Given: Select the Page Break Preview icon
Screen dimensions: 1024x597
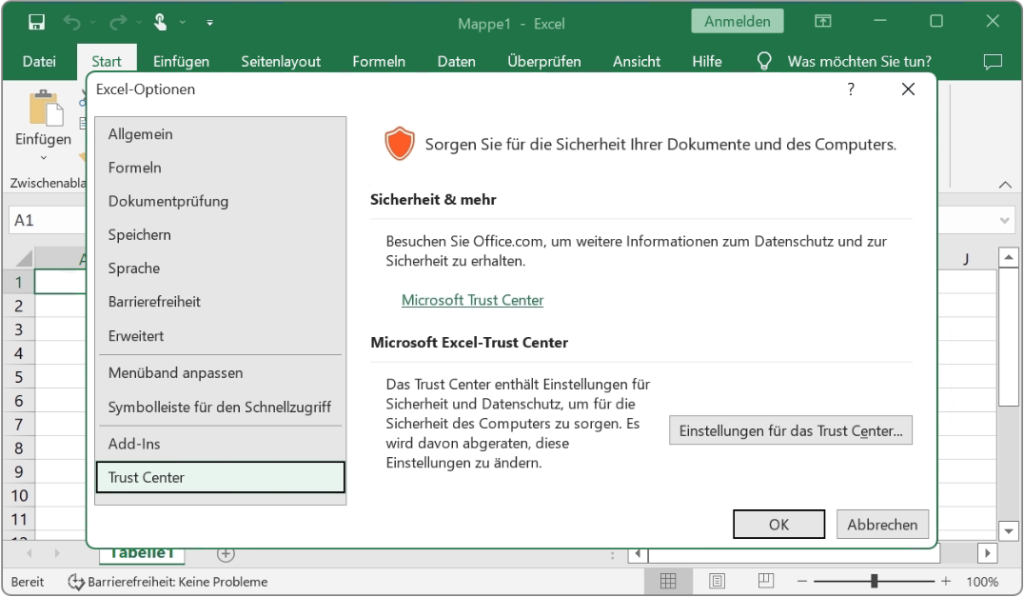Looking at the screenshot, I should tap(765, 581).
